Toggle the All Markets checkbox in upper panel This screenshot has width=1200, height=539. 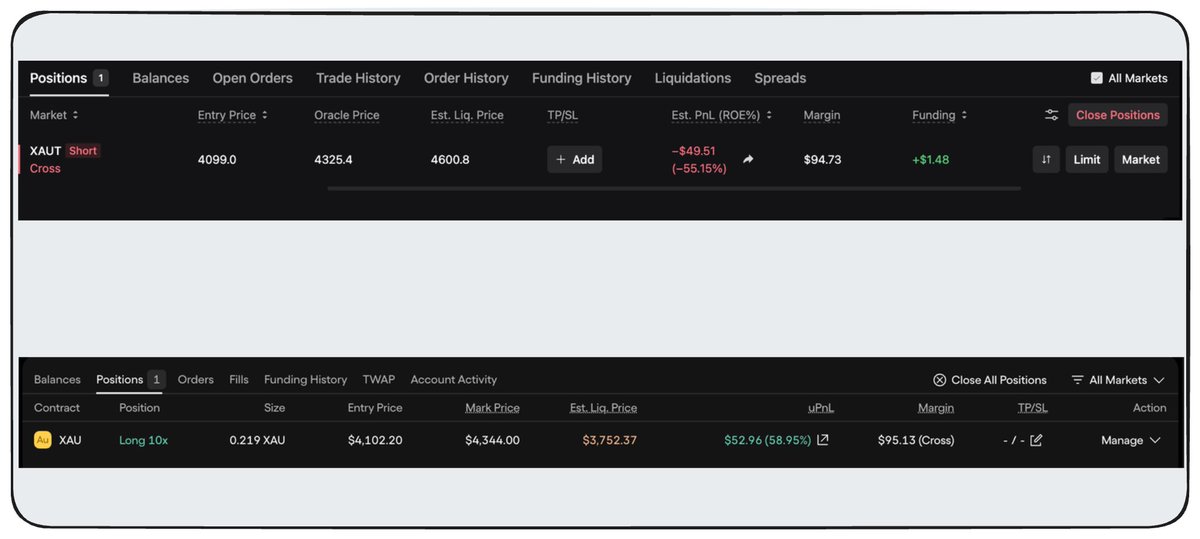click(x=1096, y=78)
